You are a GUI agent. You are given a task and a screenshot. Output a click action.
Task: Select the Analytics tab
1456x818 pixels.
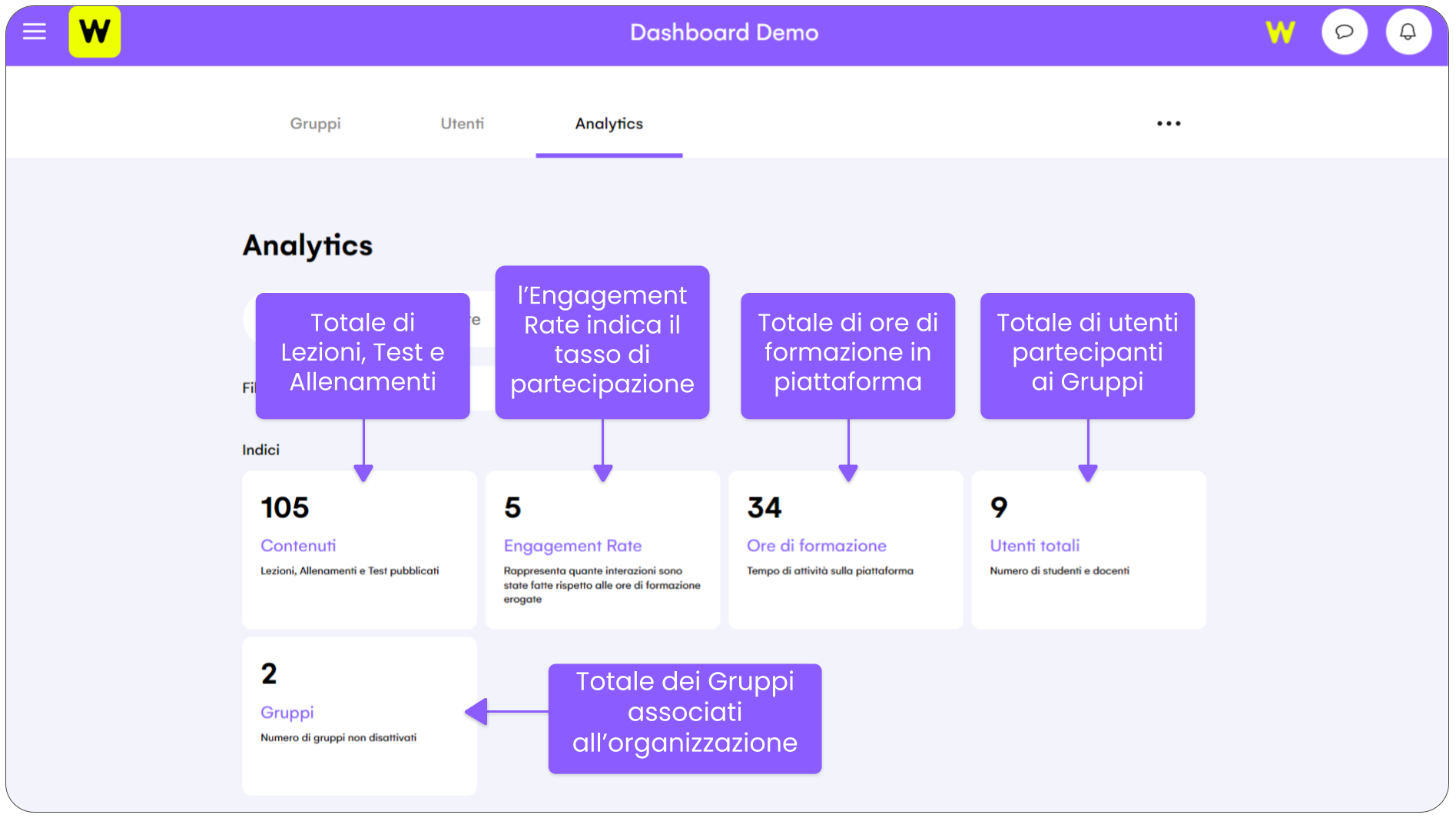pos(609,124)
